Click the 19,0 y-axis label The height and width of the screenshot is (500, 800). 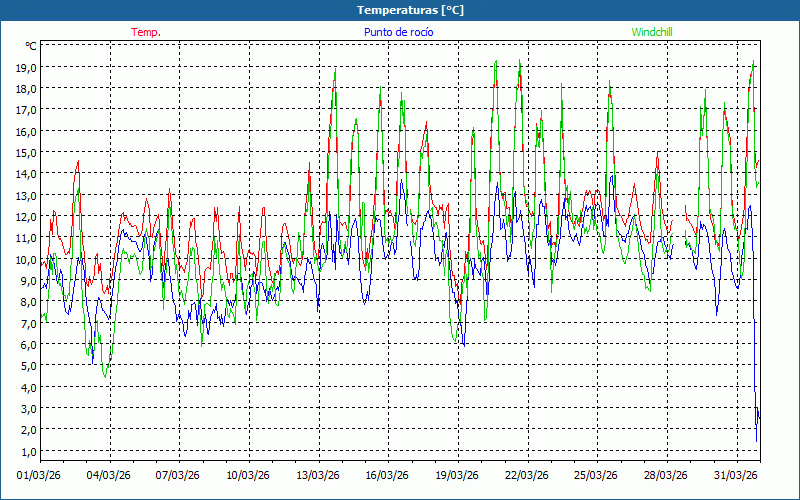coord(26,67)
